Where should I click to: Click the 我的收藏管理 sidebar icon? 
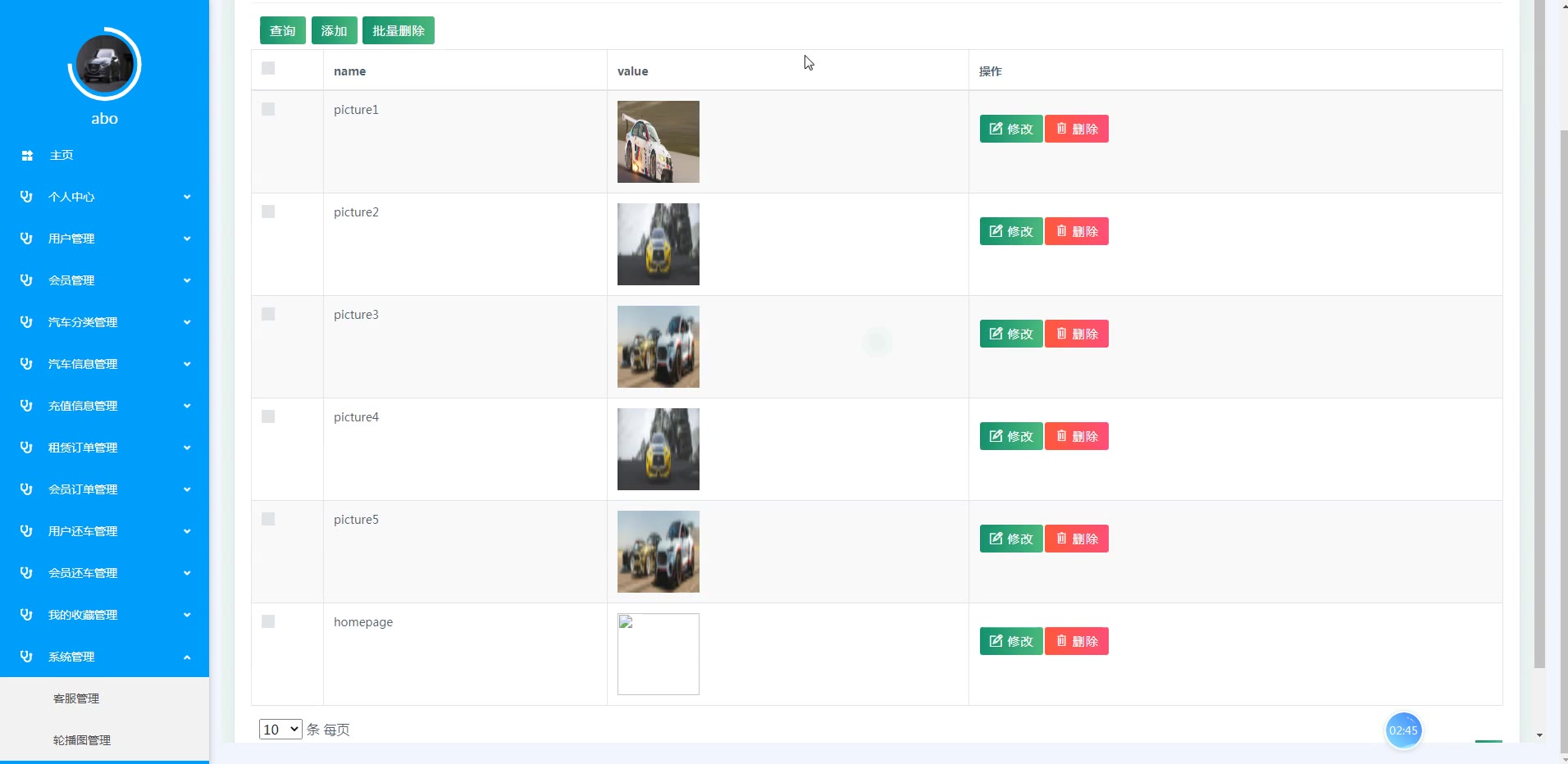coord(26,615)
